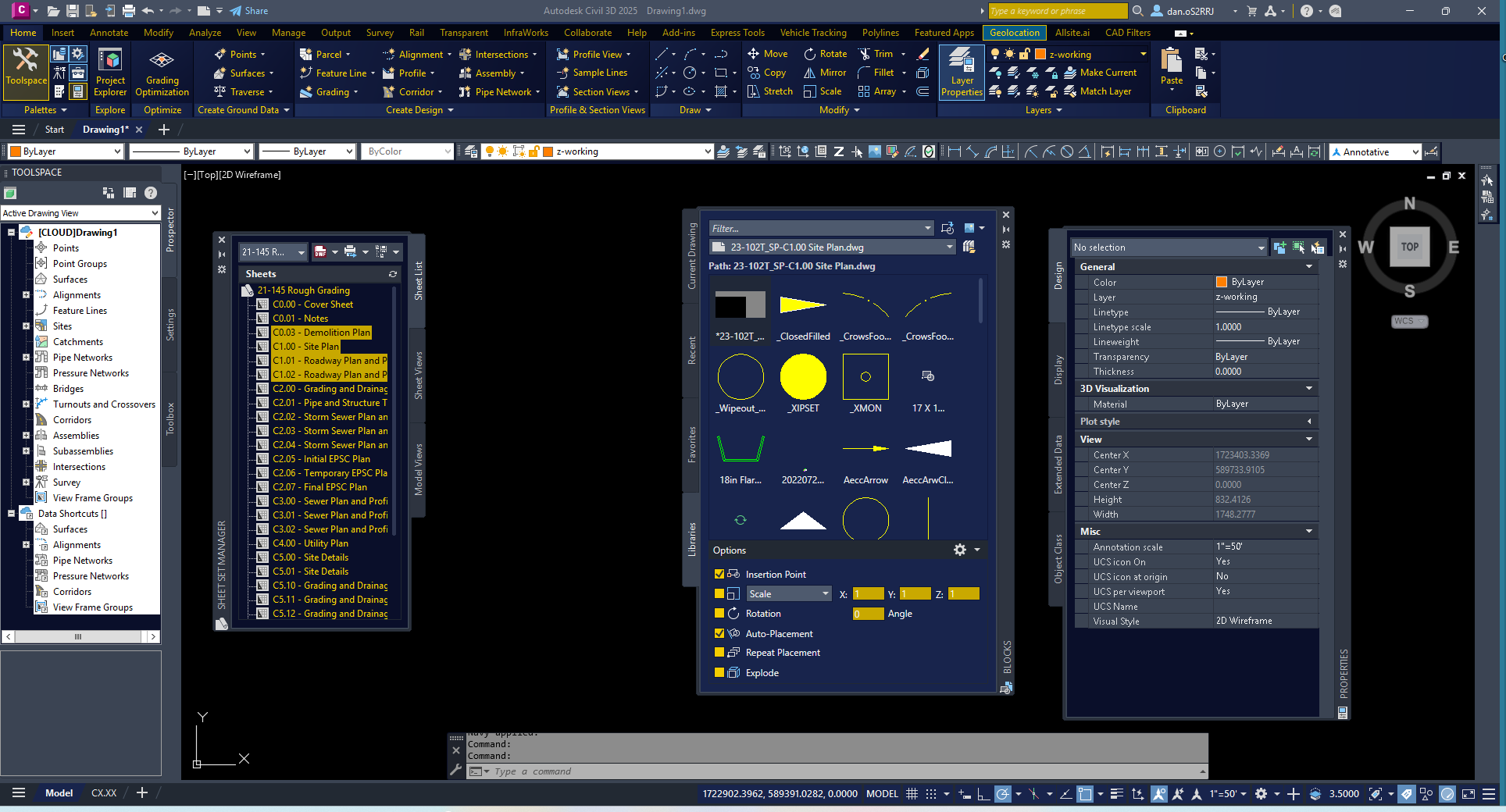1506x812 pixels.
Task: Open the Annotative style dropdown
Action: point(1375,151)
